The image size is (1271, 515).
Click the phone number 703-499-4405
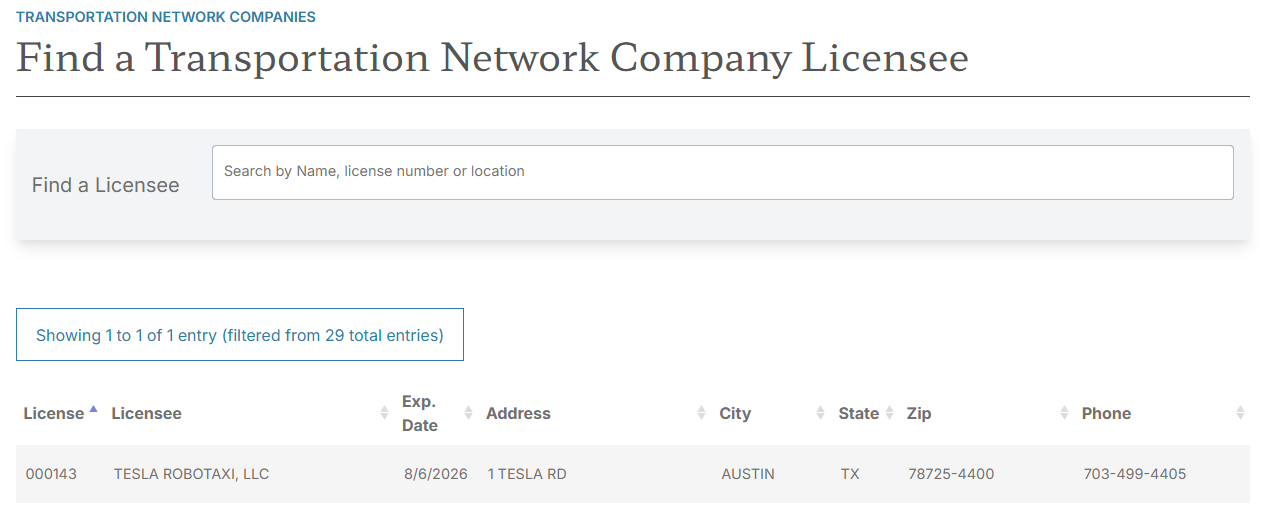coord(1134,474)
